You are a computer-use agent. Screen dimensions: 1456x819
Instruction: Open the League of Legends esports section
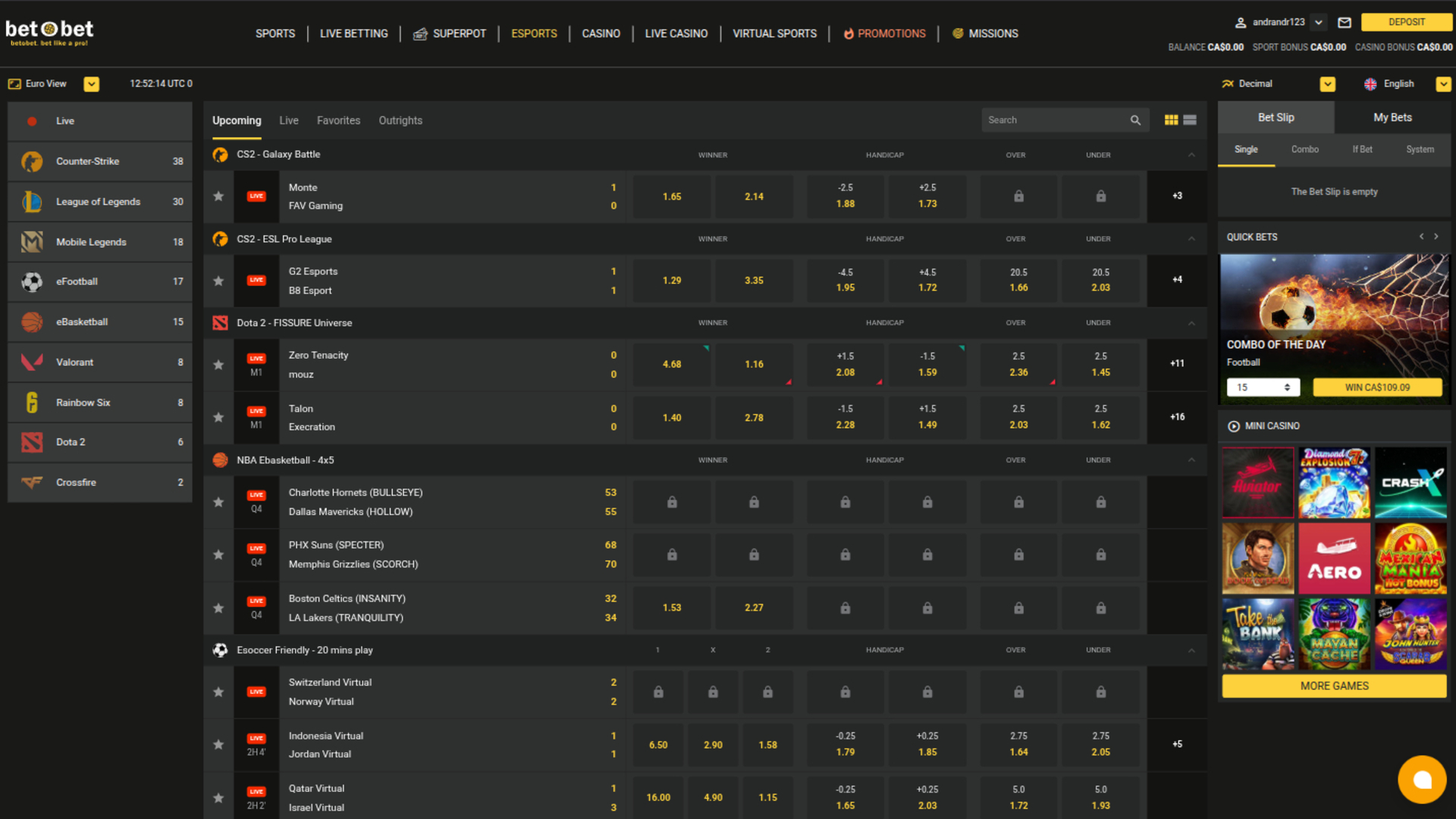[32, 201]
